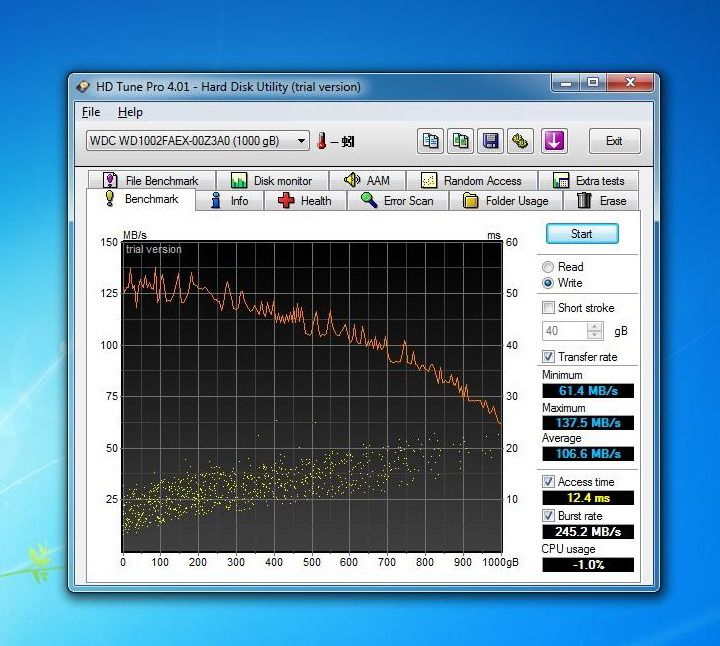
Task: Close the HD Tune Pro window
Action: (x=630, y=83)
